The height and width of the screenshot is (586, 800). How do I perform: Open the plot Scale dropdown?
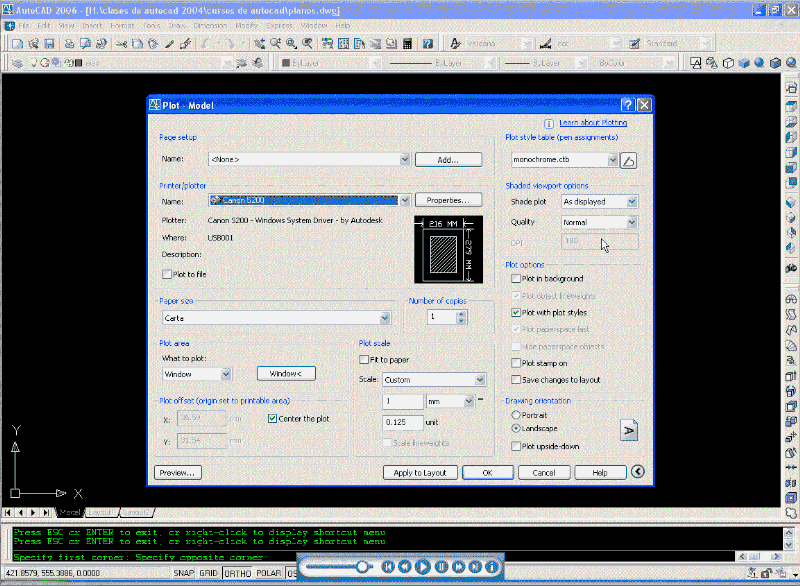(480, 380)
